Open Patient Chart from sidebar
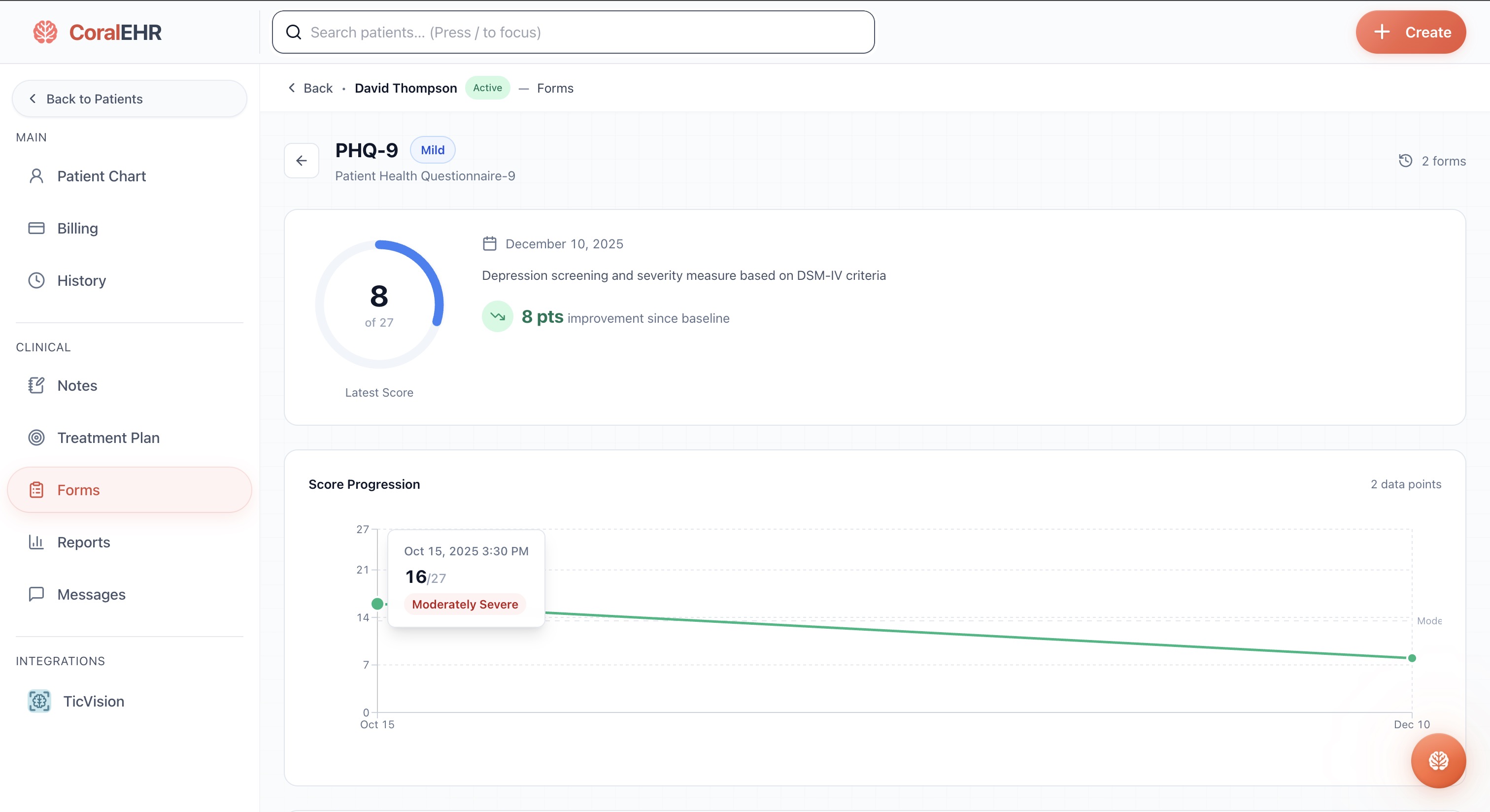Image resolution: width=1490 pixels, height=812 pixels. 101,176
